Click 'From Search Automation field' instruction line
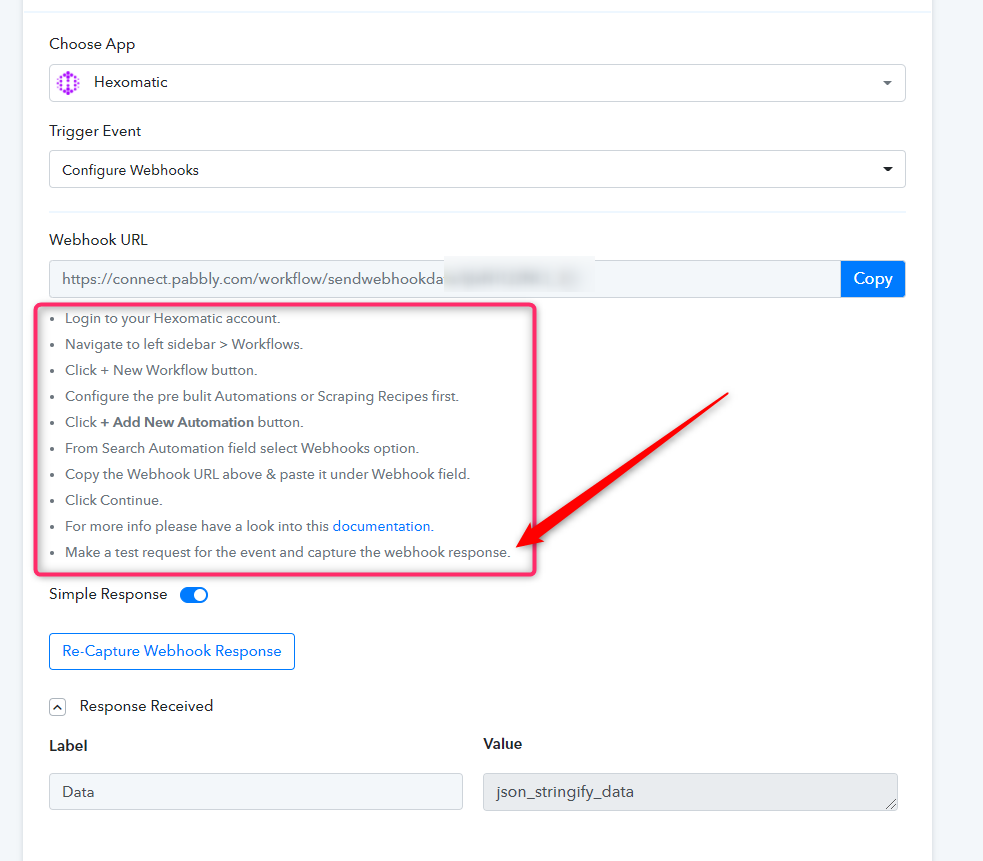The image size is (983, 861). [x=242, y=448]
